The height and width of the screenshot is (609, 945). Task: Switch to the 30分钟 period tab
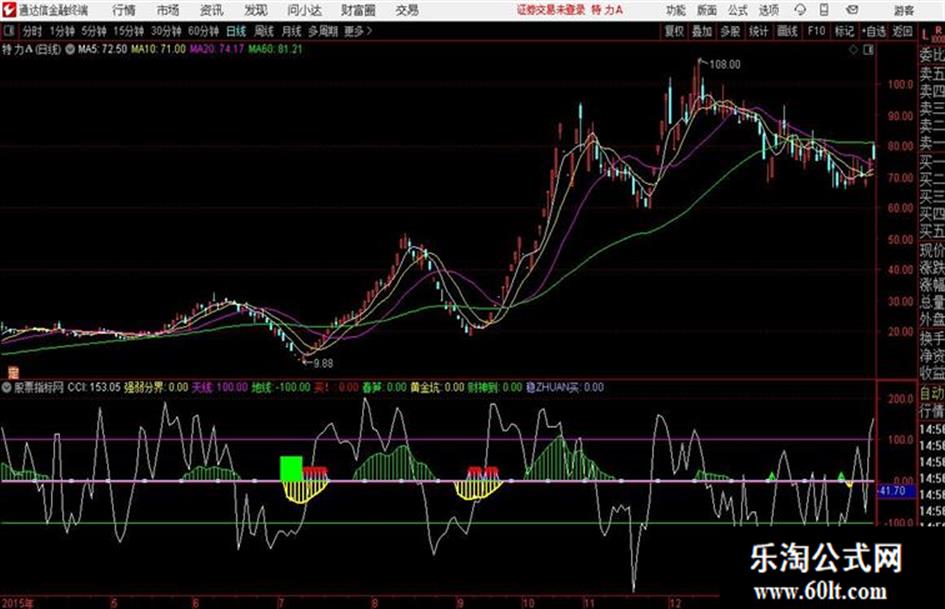166,31
